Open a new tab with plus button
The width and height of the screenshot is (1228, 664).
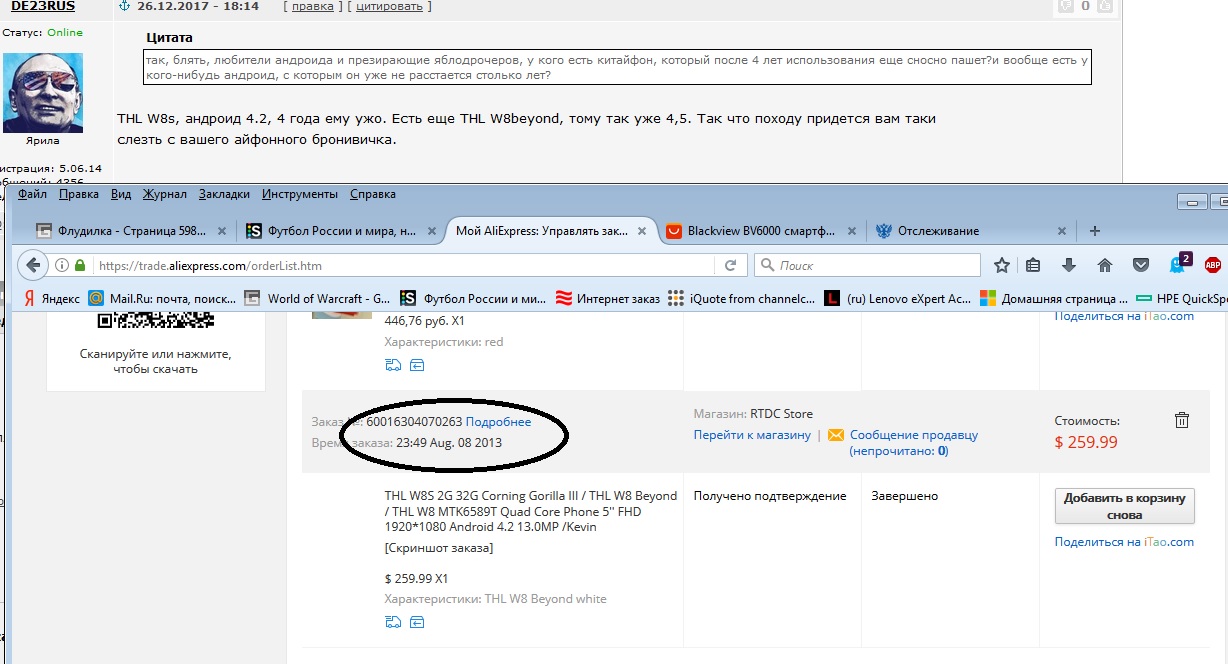point(1095,230)
